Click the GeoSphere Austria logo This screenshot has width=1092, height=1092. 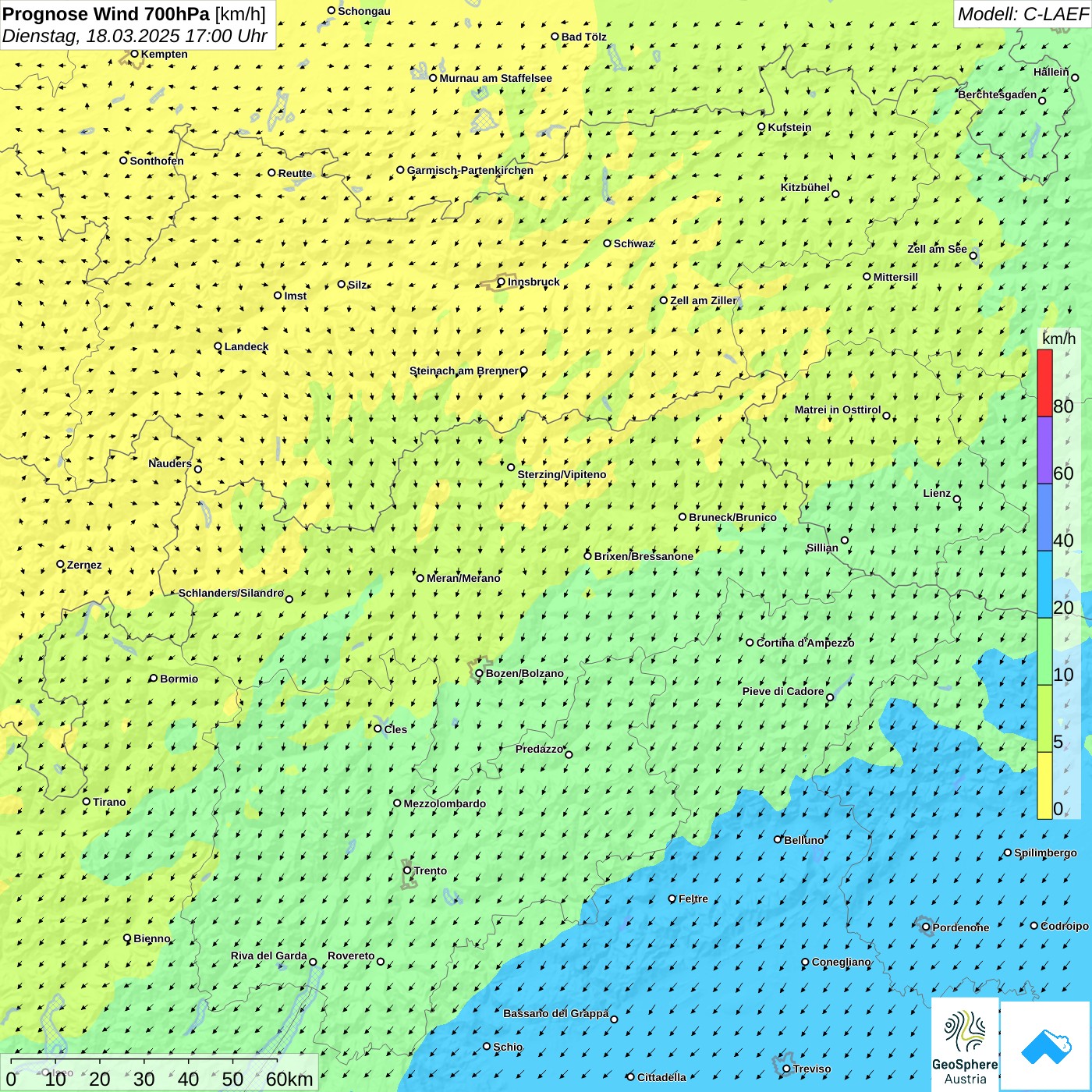(x=965, y=1045)
